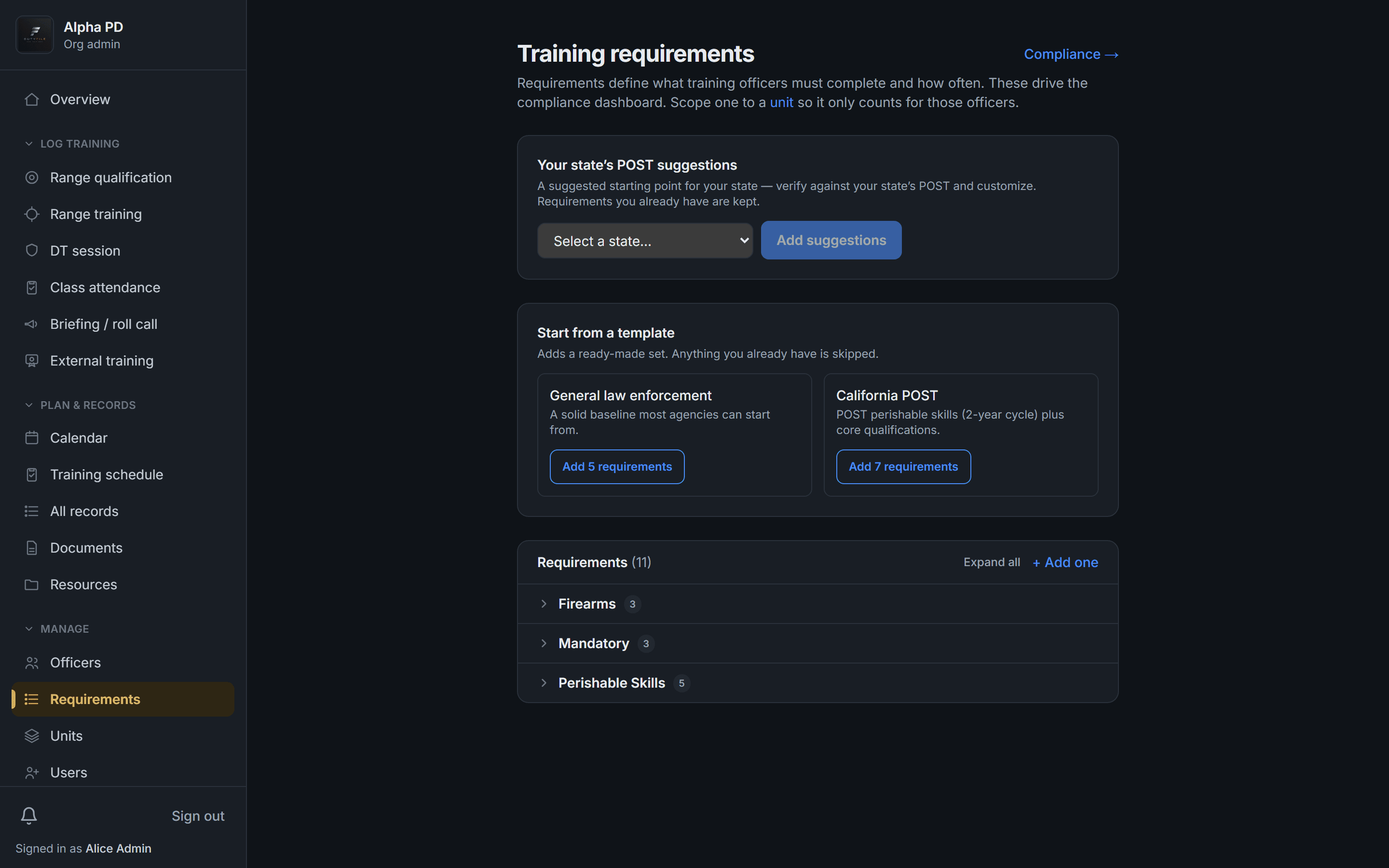This screenshot has height=868, width=1389.
Task: Click Sign out
Action: [198, 816]
